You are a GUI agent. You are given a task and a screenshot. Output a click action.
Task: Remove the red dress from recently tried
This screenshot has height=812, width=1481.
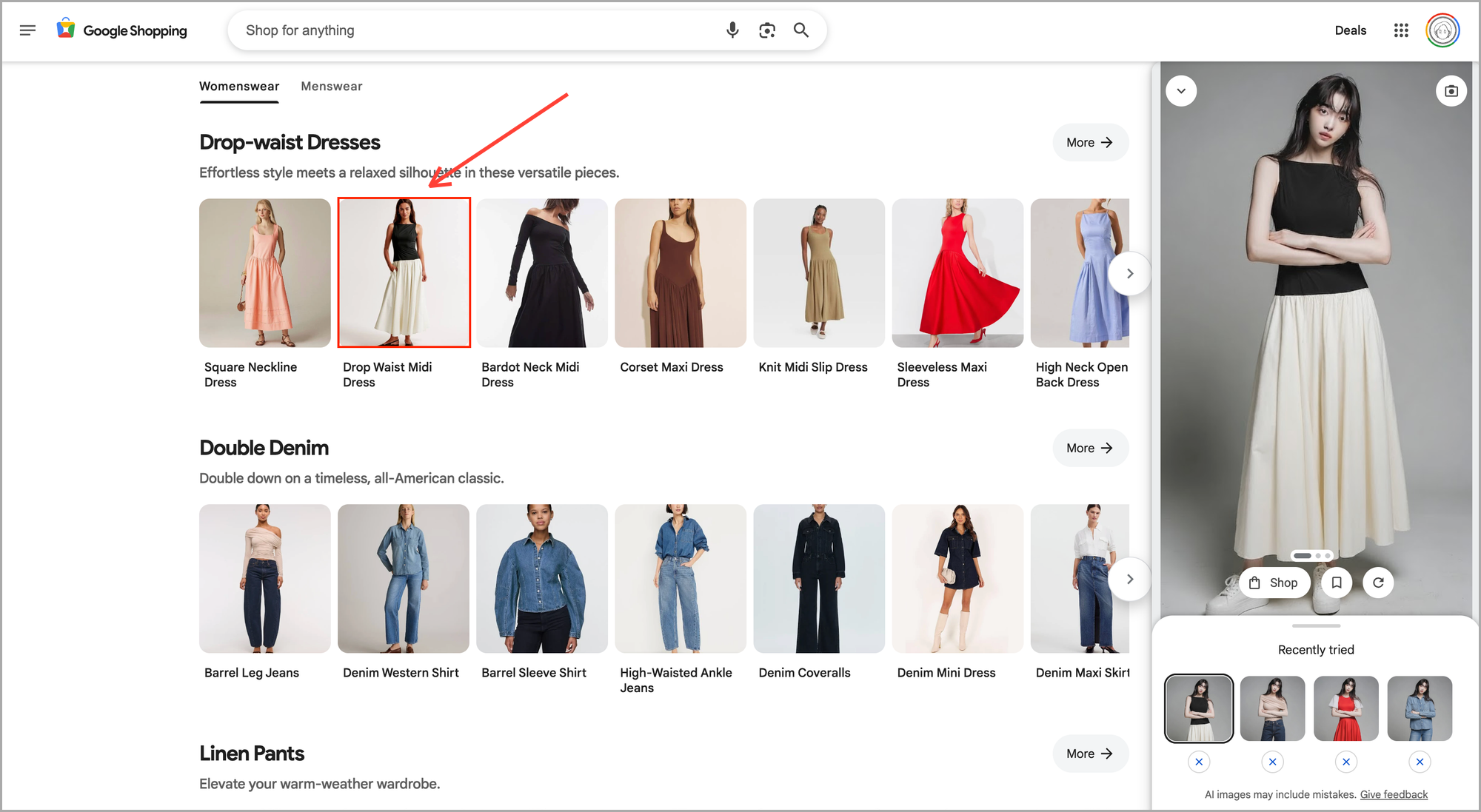point(1345,762)
